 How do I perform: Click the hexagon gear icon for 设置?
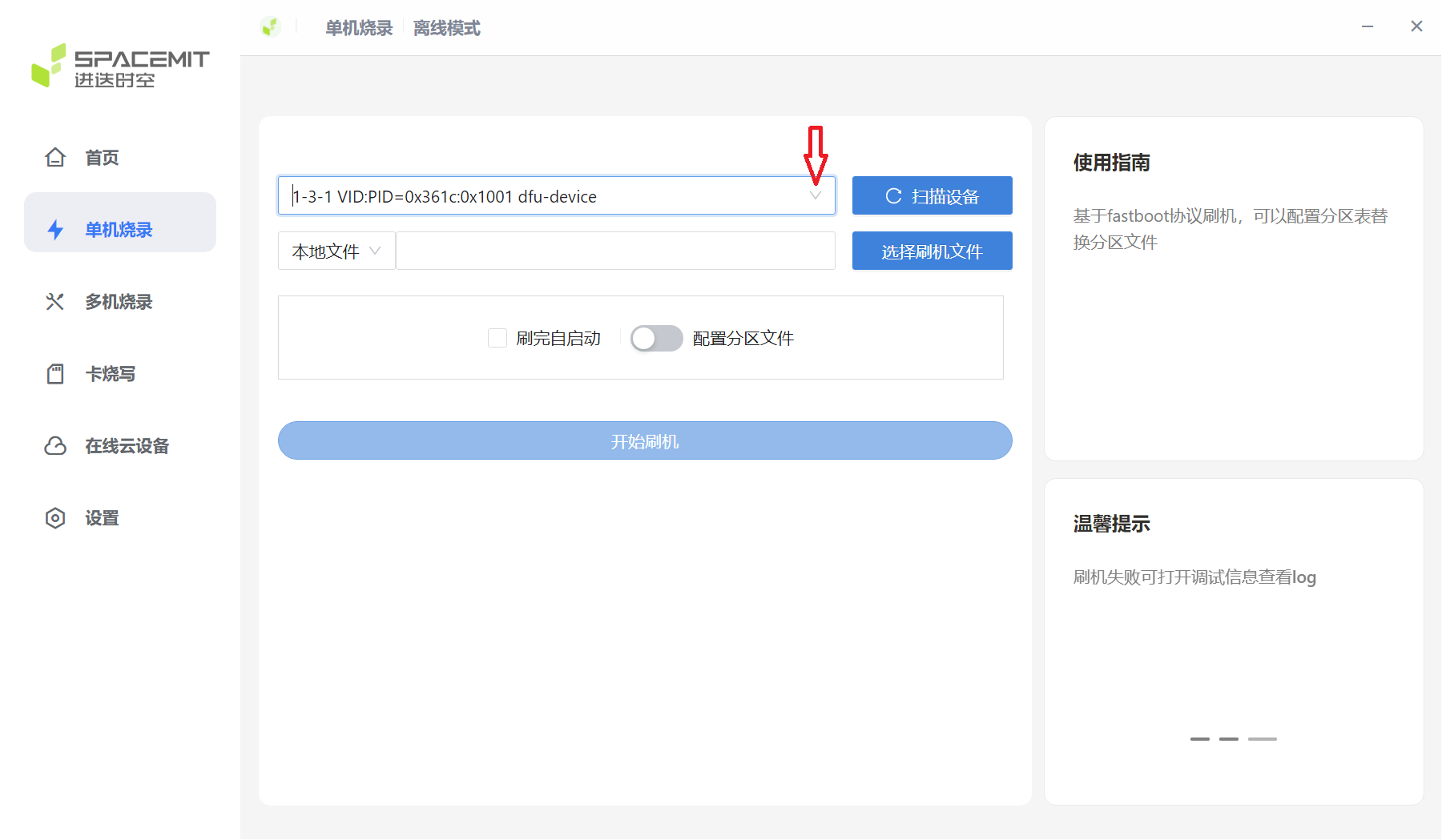pyautogui.click(x=55, y=518)
